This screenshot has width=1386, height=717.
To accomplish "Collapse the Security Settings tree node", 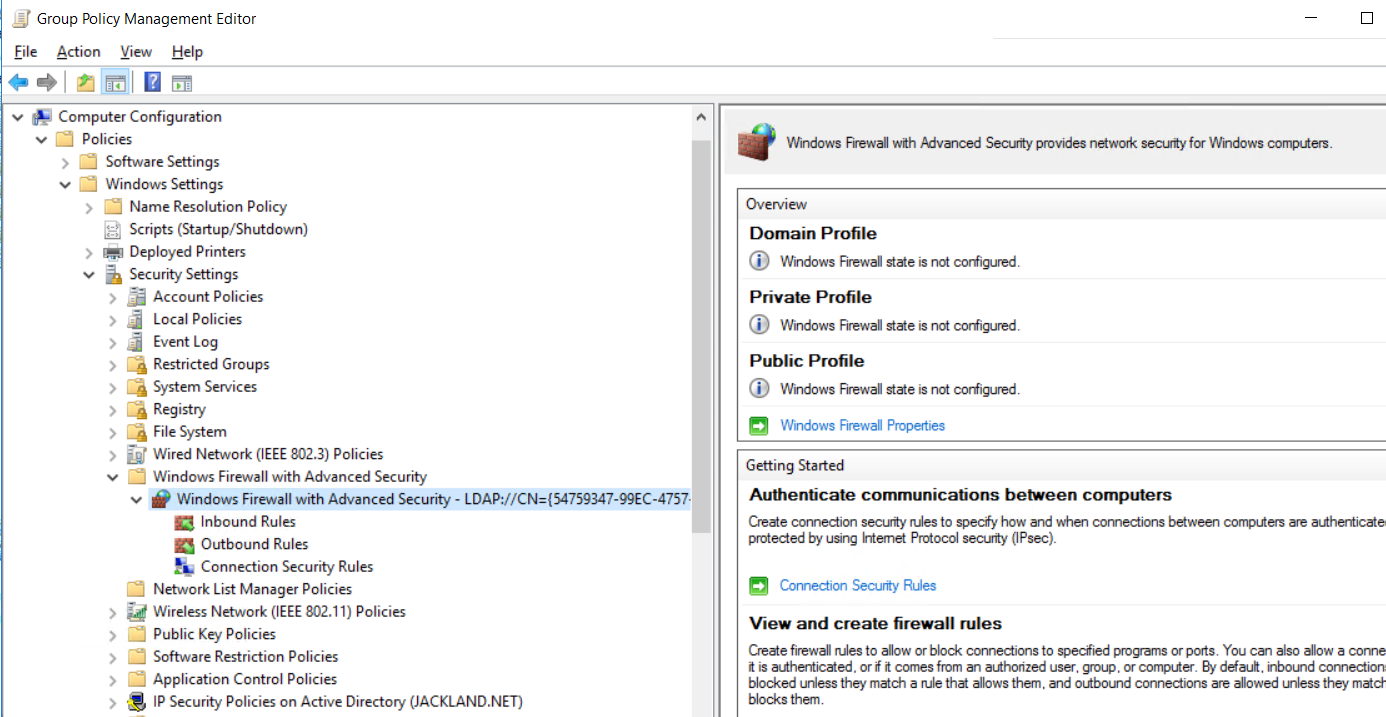I will coord(90,275).
